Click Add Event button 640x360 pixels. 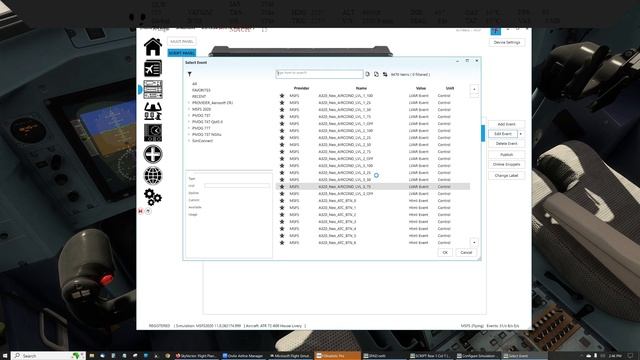(x=506, y=124)
